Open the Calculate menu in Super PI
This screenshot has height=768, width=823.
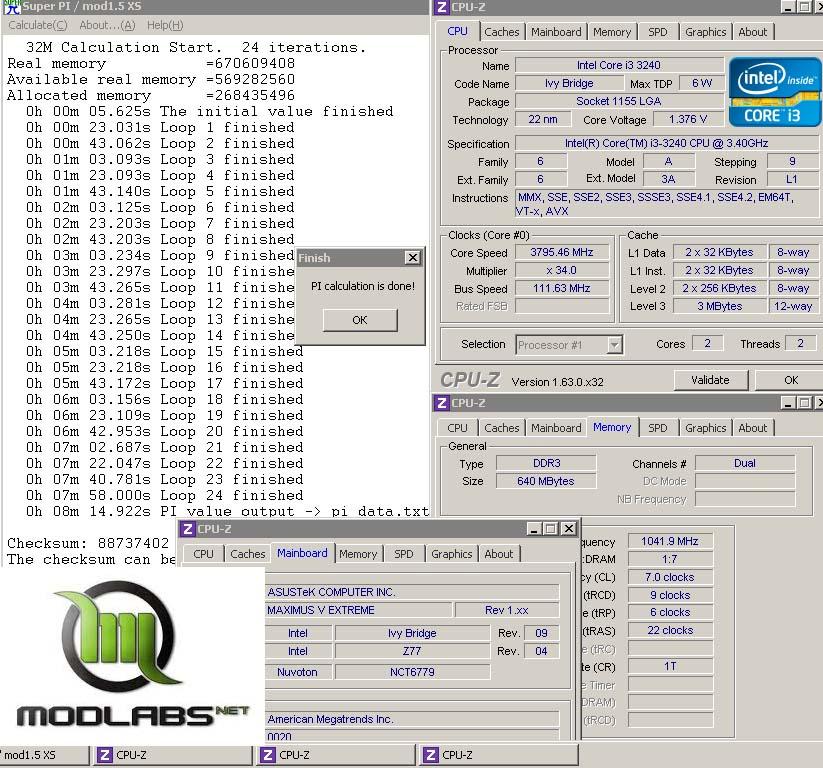pos(38,25)
